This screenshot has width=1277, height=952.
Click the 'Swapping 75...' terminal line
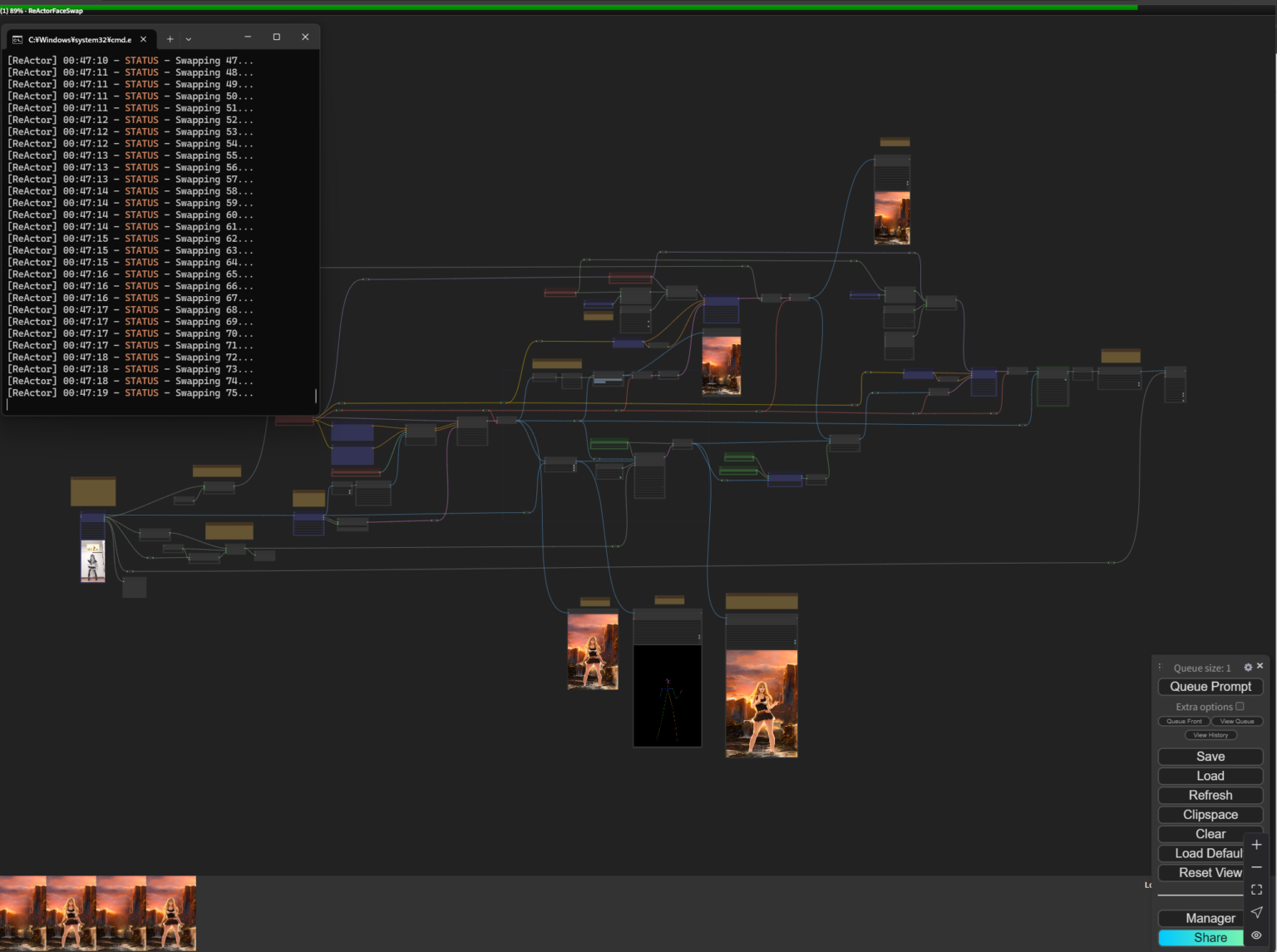click(131, 393)
